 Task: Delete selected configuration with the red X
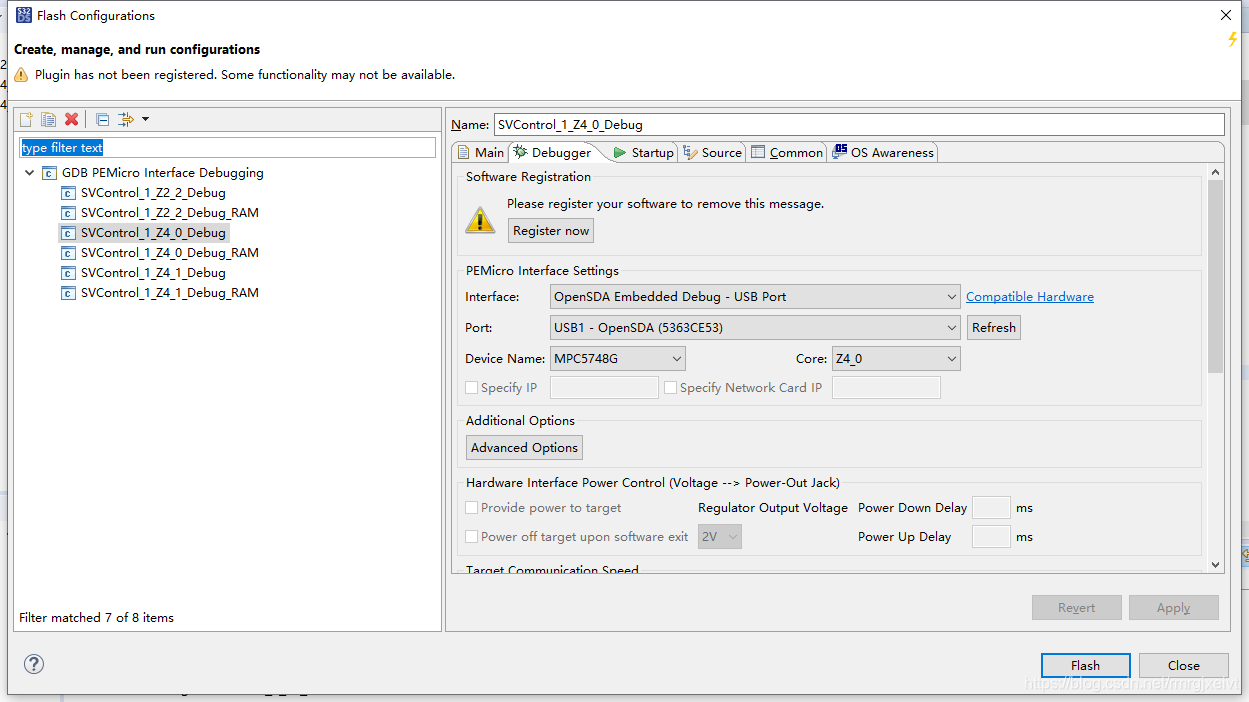[71, 119]
